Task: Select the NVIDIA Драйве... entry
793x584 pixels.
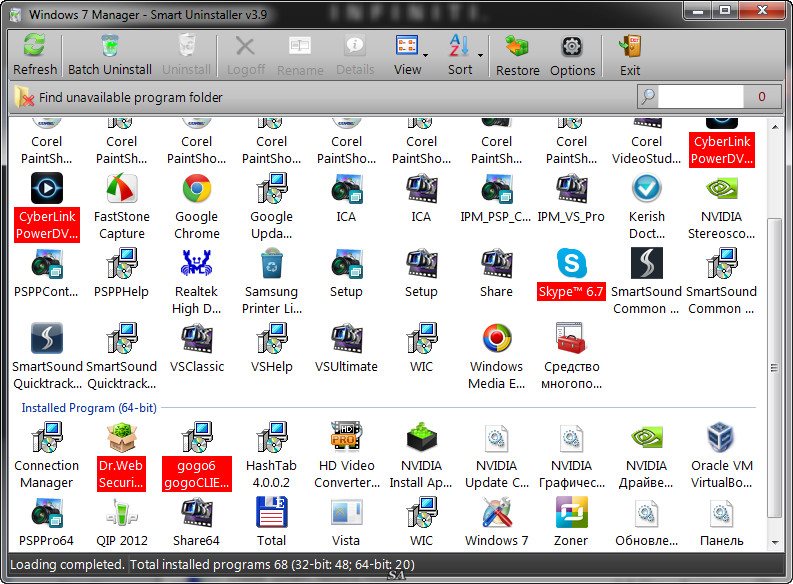Action: click(x=647, y=455)
